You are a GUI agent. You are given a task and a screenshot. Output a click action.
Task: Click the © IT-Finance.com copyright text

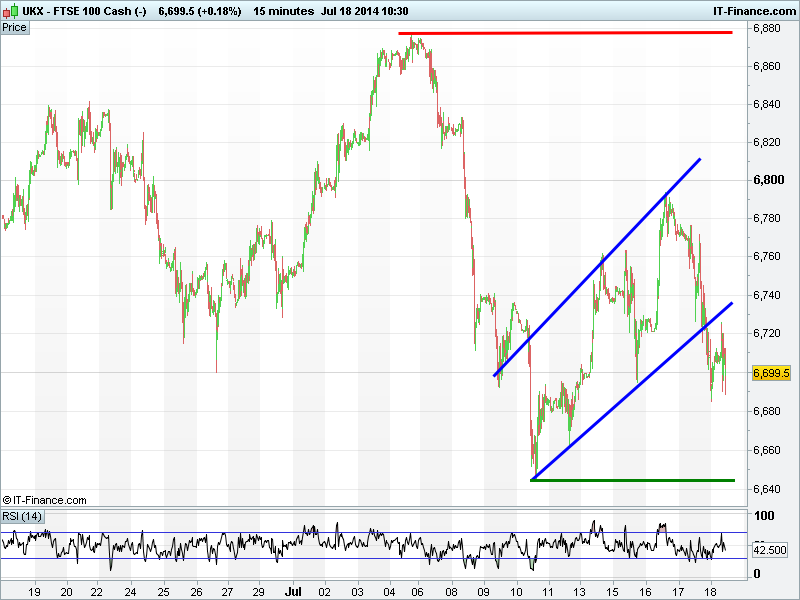(45, 500)
